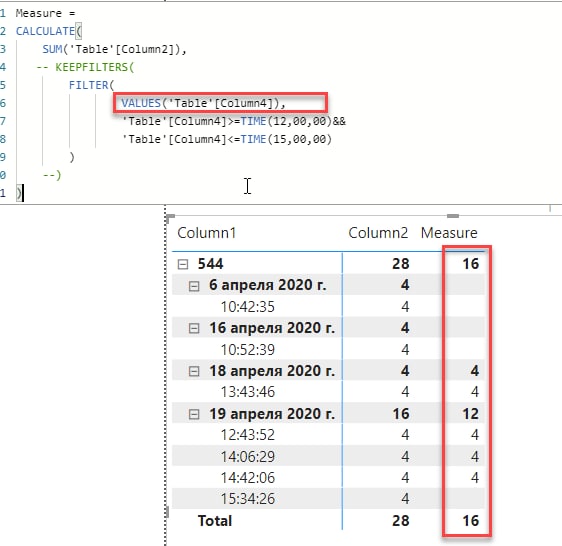Click the TIME(15,00,00) condition line

coord(227,139)
